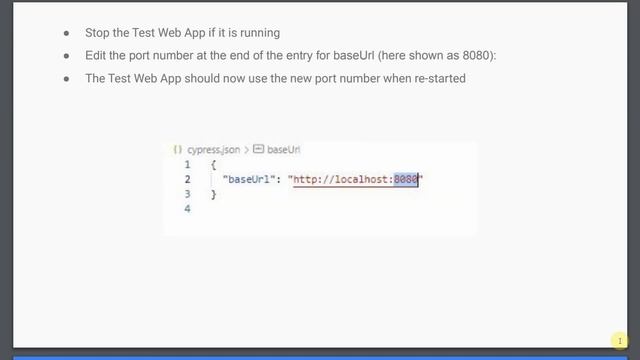
Task: Click line number 3 in the editor
Action: tap(187, 194)
